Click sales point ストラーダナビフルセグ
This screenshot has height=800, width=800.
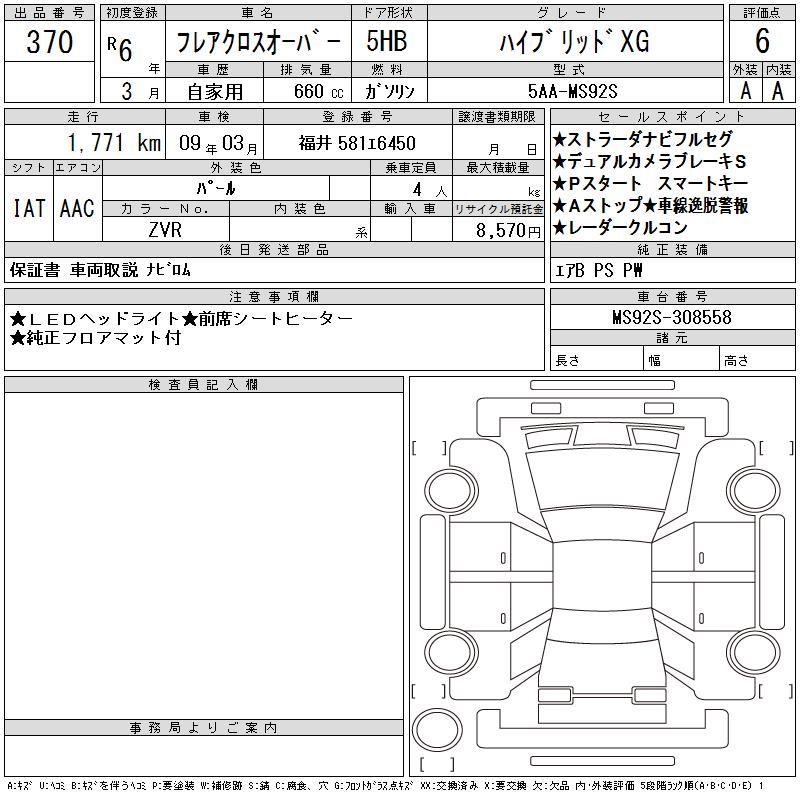coord(643,139)
